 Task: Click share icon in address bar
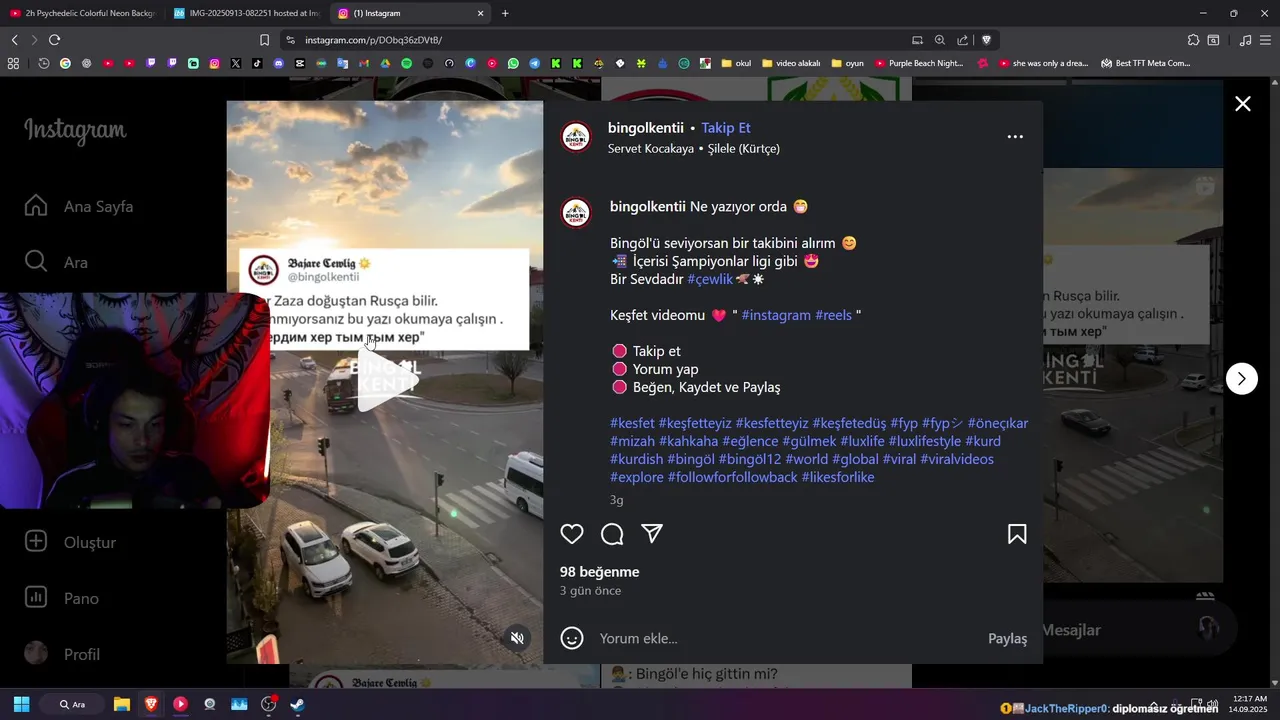coord(962,40)
